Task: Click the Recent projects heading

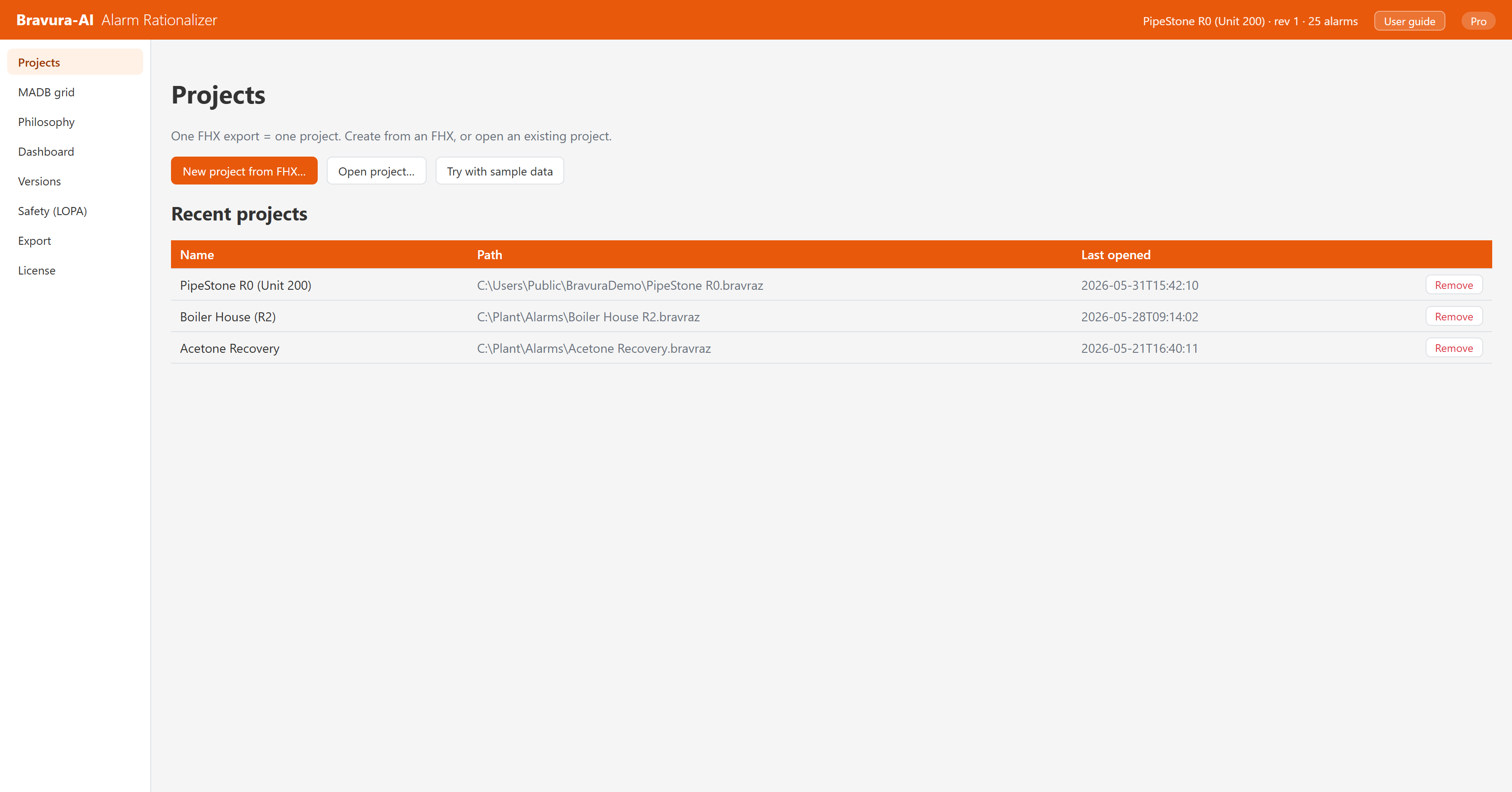Action: [x=239, y=214]
